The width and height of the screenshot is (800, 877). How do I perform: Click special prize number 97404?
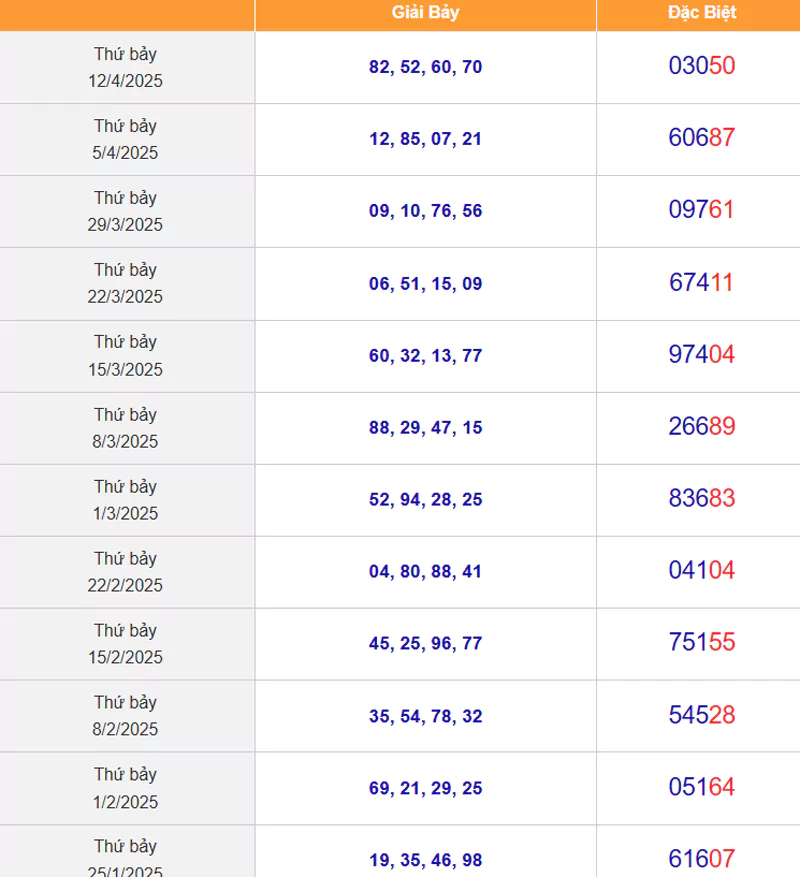tap(702, 354)
